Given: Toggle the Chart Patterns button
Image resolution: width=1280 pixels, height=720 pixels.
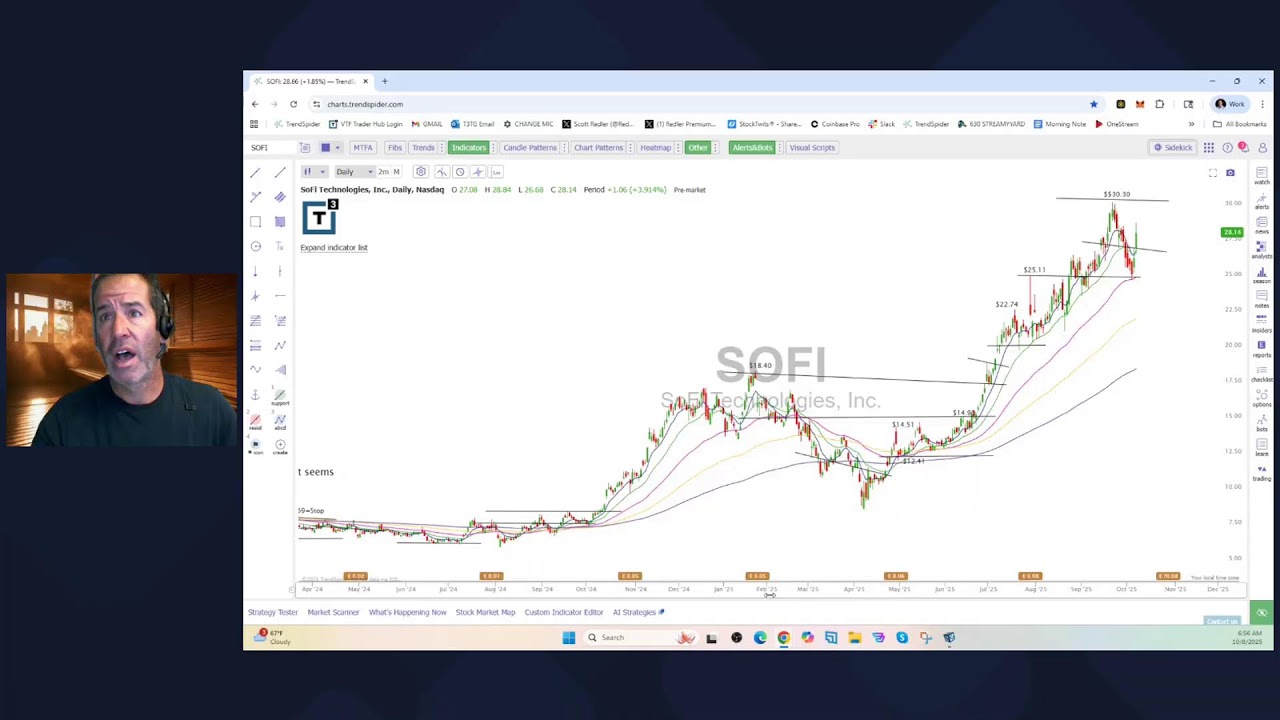Looking at the screenshot, I should pos(598,148).
